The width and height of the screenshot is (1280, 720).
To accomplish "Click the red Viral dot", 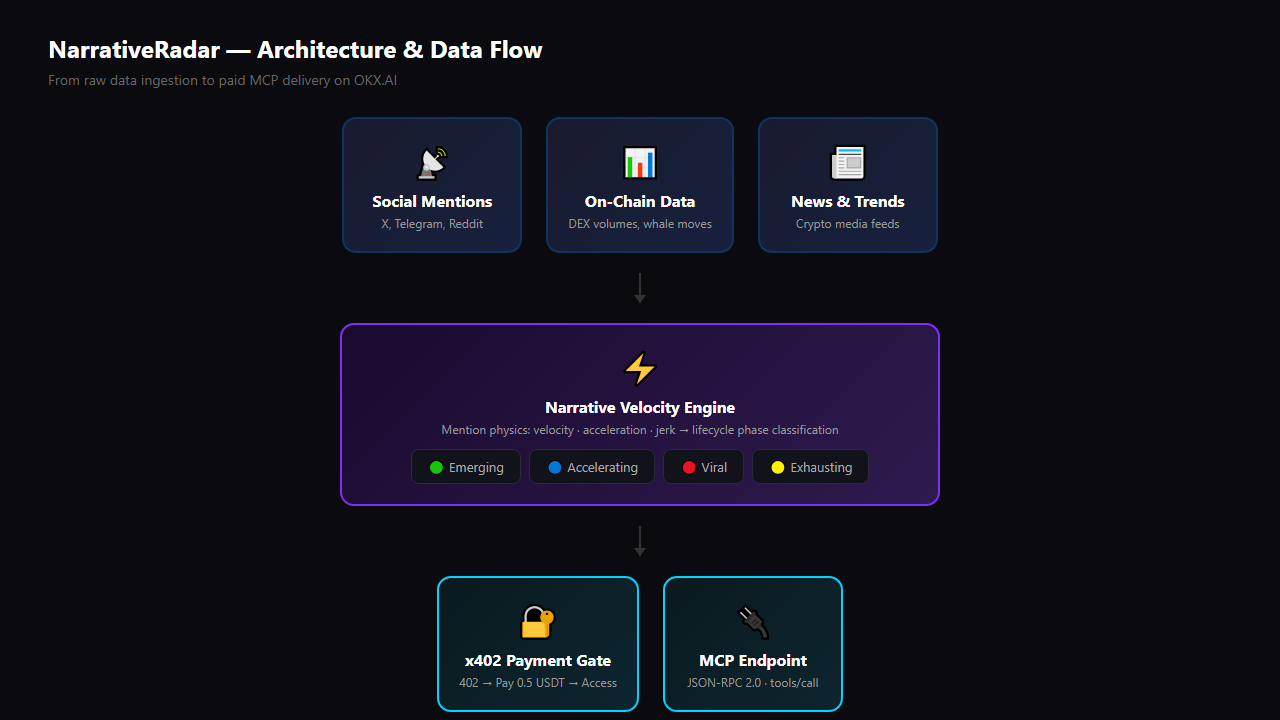I will 688,467.
